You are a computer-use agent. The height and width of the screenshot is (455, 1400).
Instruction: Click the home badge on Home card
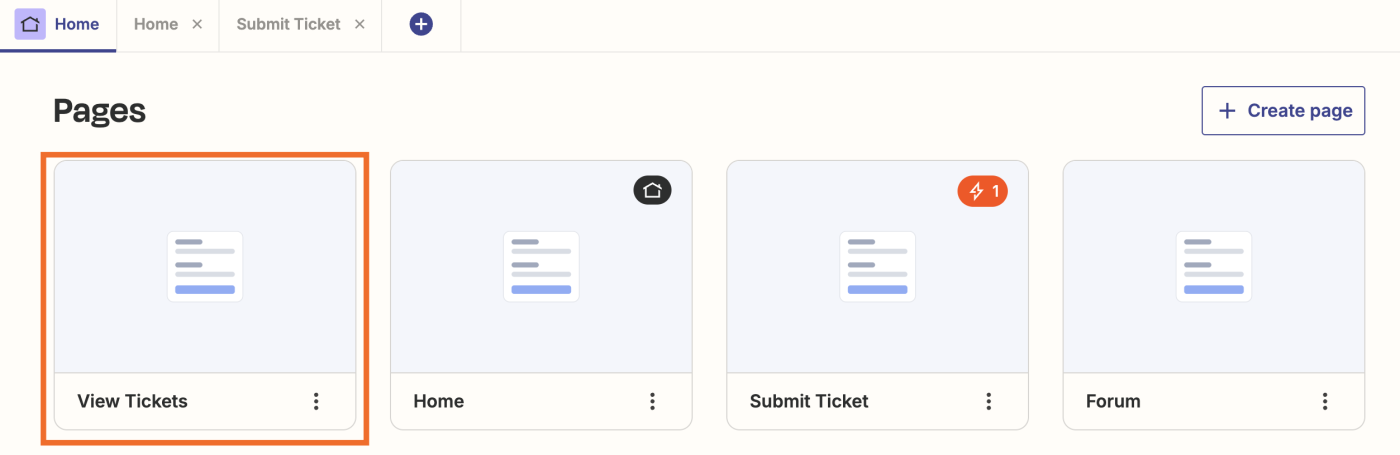(652, 190)
